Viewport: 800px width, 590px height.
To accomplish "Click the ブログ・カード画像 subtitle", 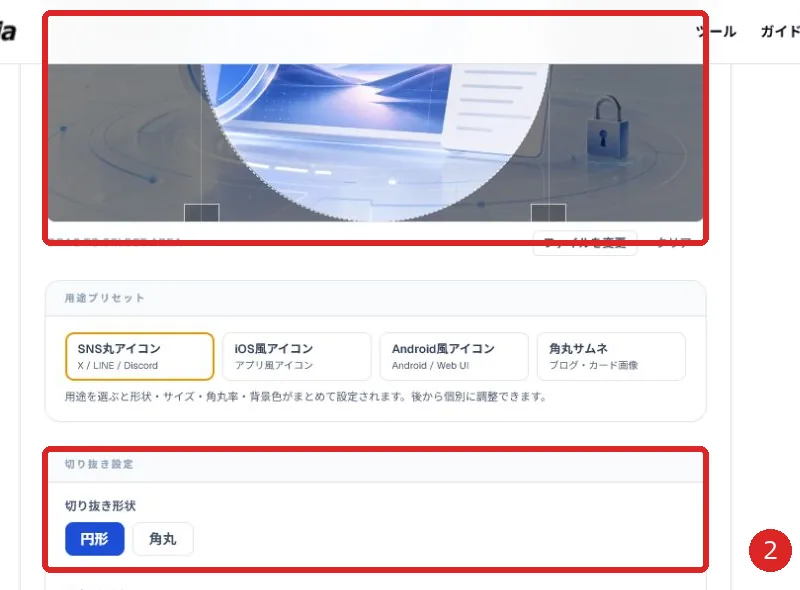I will [x=593, y=365].
